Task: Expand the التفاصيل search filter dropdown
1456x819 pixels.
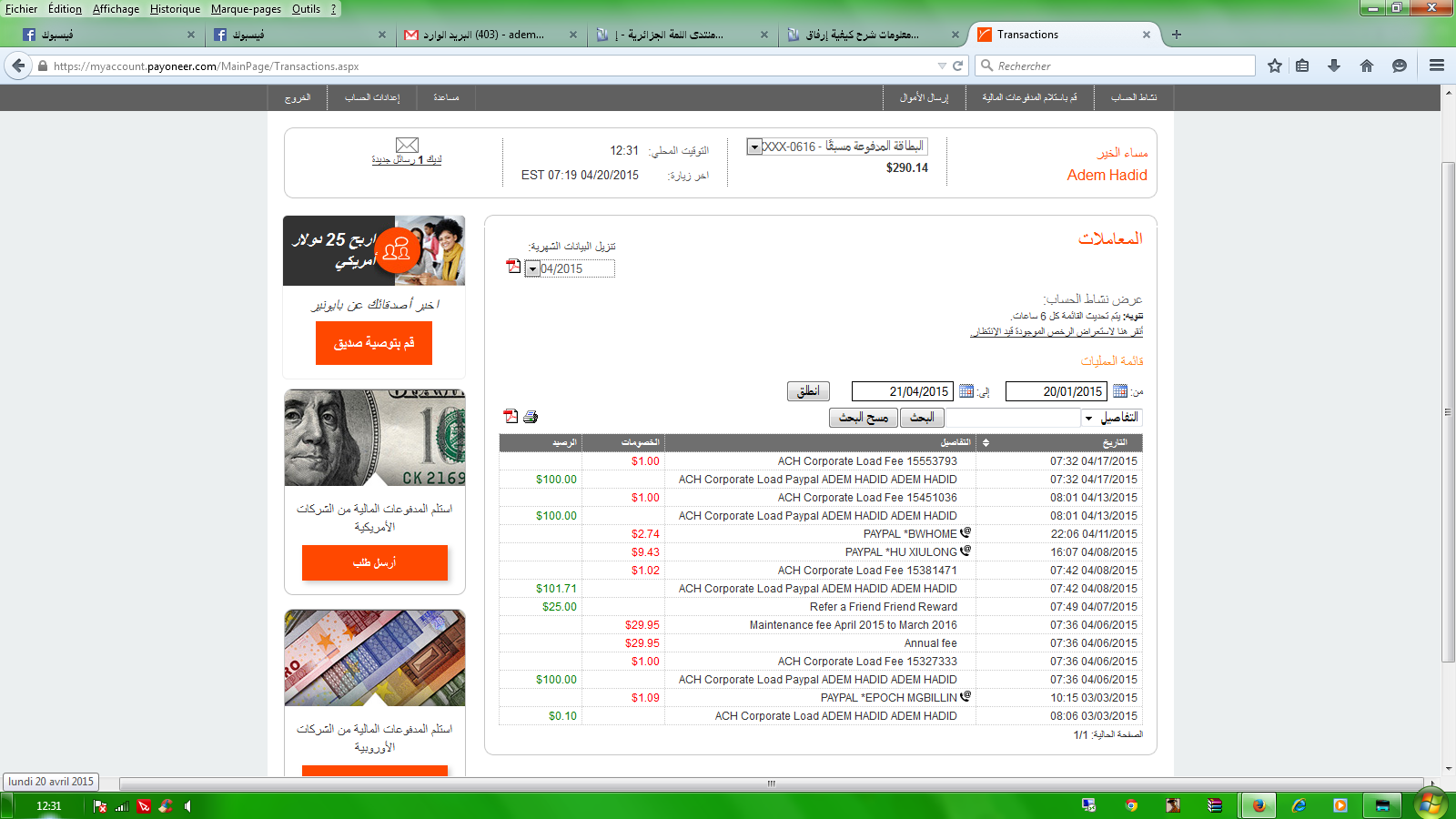Action: pyautogui.click(x=1088, y=419)
